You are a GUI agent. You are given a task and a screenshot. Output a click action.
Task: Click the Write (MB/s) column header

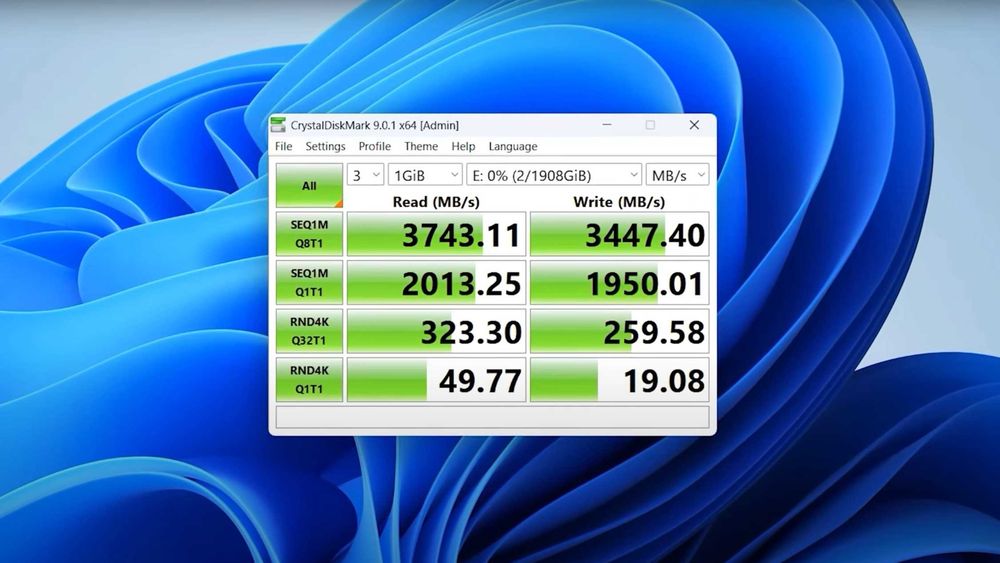619,201
